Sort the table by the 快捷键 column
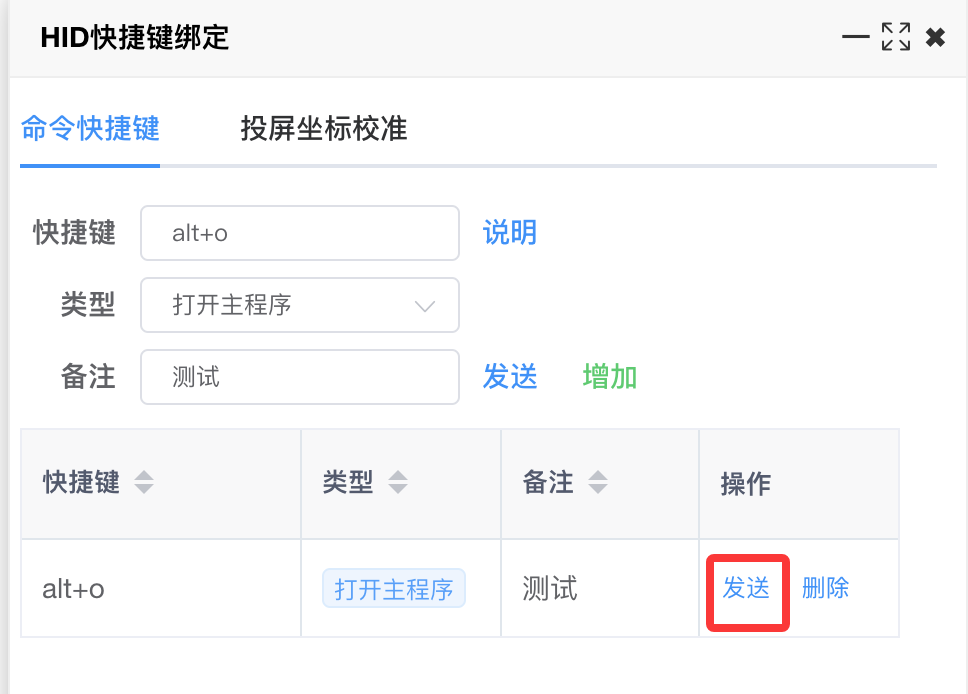This screenshot has height=694, width=968. [144, 484]
